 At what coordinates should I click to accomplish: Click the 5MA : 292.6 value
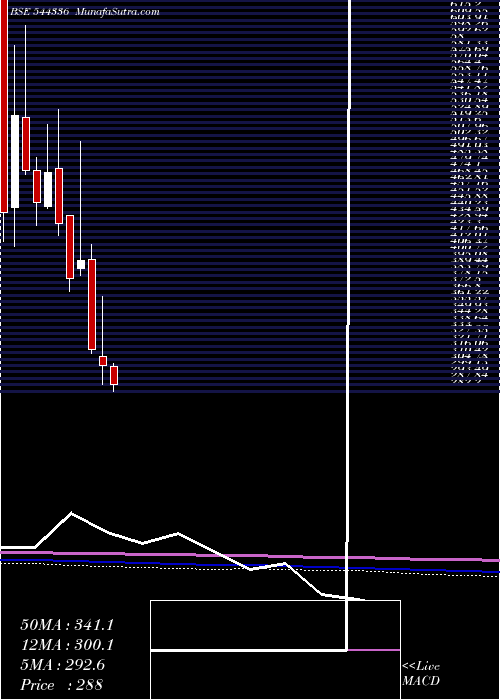click(62, 665)
